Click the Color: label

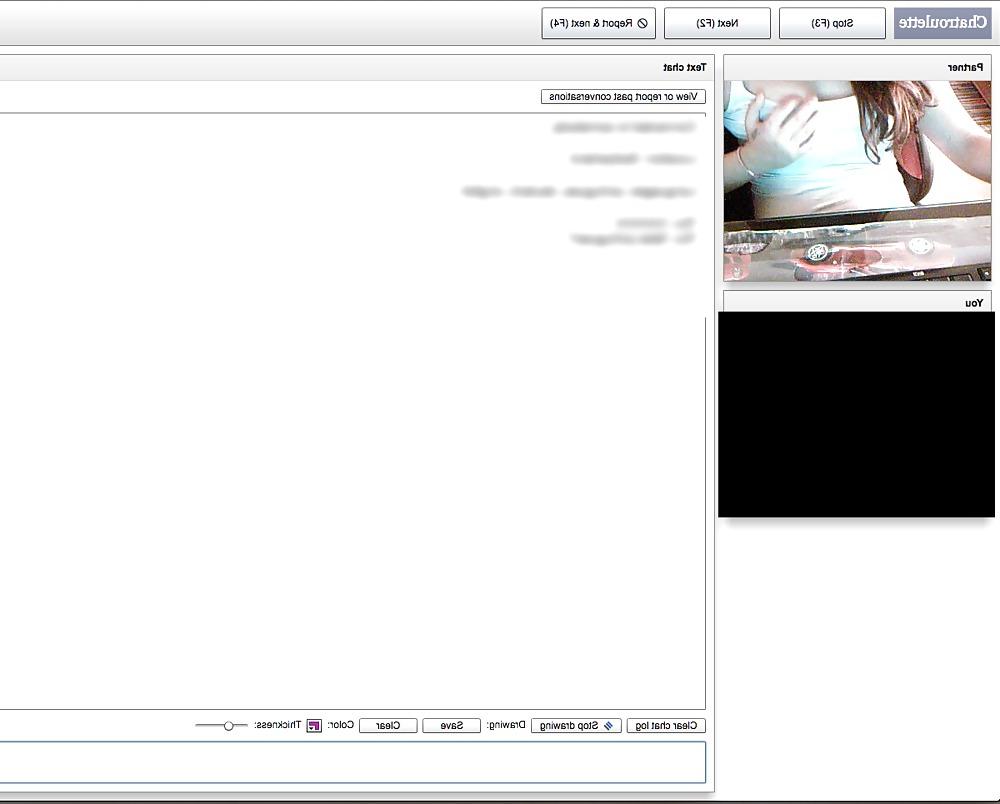pyautogui.click(x=341, y=725)
